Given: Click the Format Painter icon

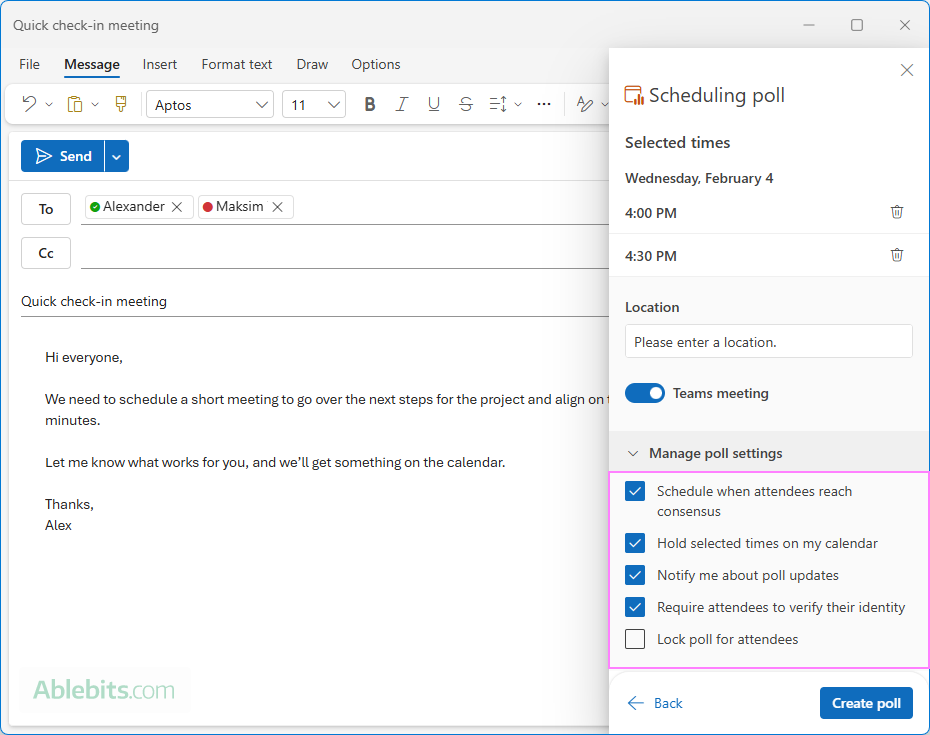Looking at the screenshot, I should pos(120,104).
